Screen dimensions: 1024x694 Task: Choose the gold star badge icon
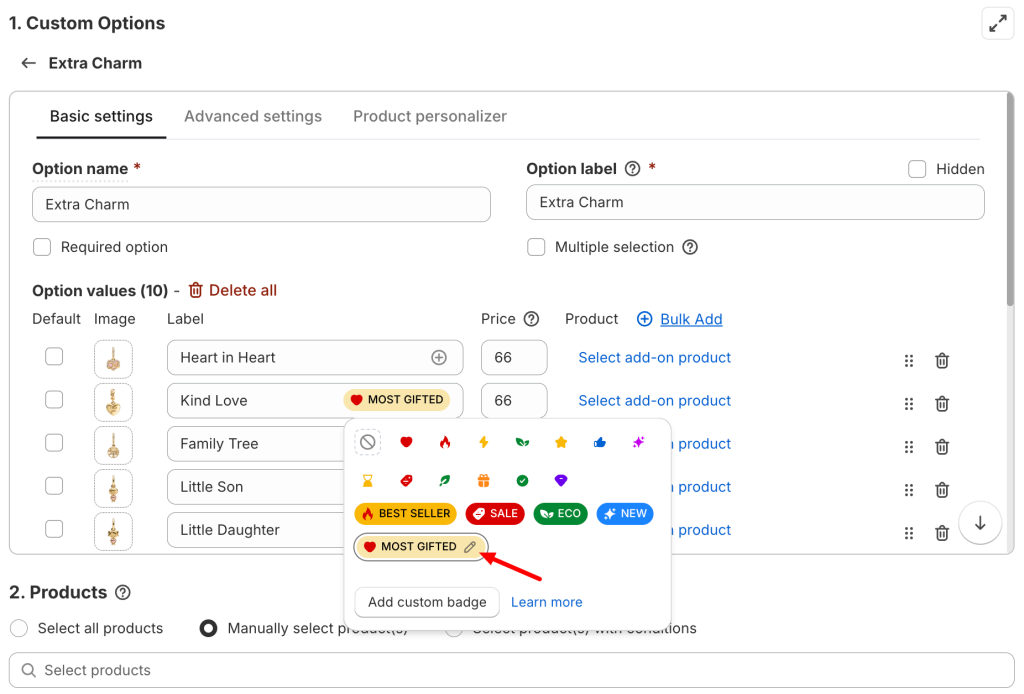point(561,442)
